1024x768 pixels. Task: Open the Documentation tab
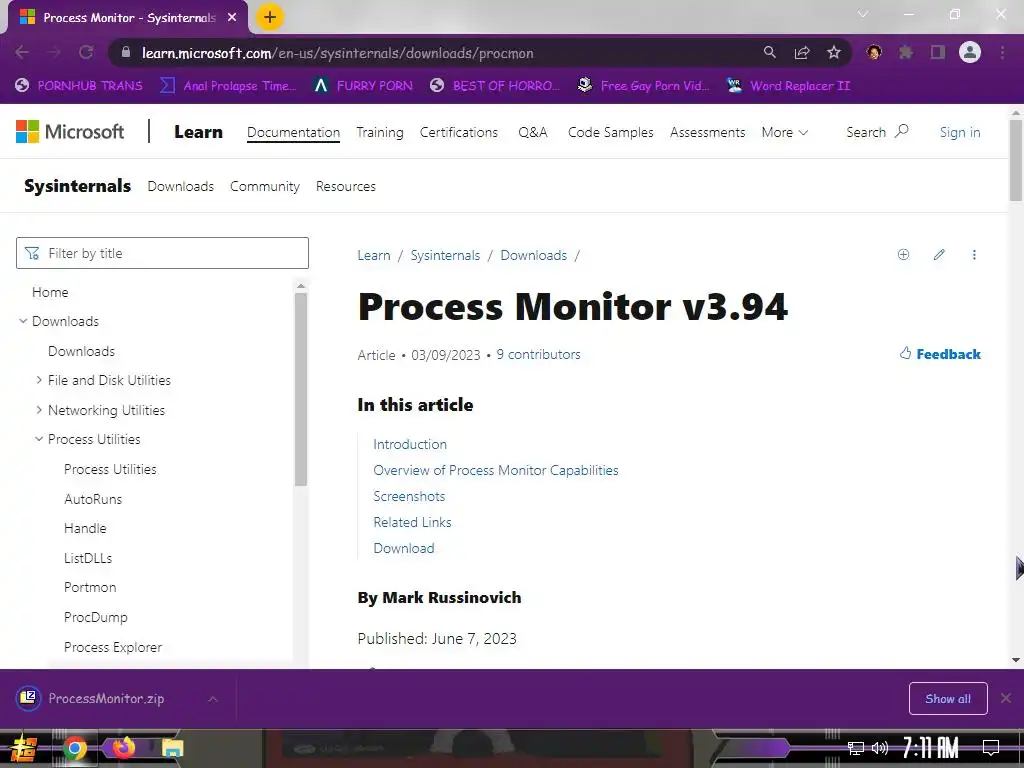(293, 132)
